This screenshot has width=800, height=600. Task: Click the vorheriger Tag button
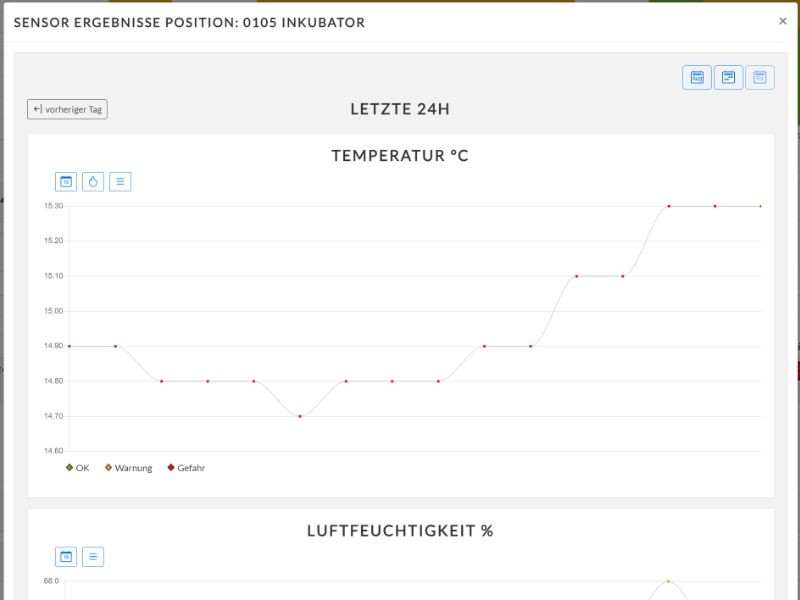(68, 109)
